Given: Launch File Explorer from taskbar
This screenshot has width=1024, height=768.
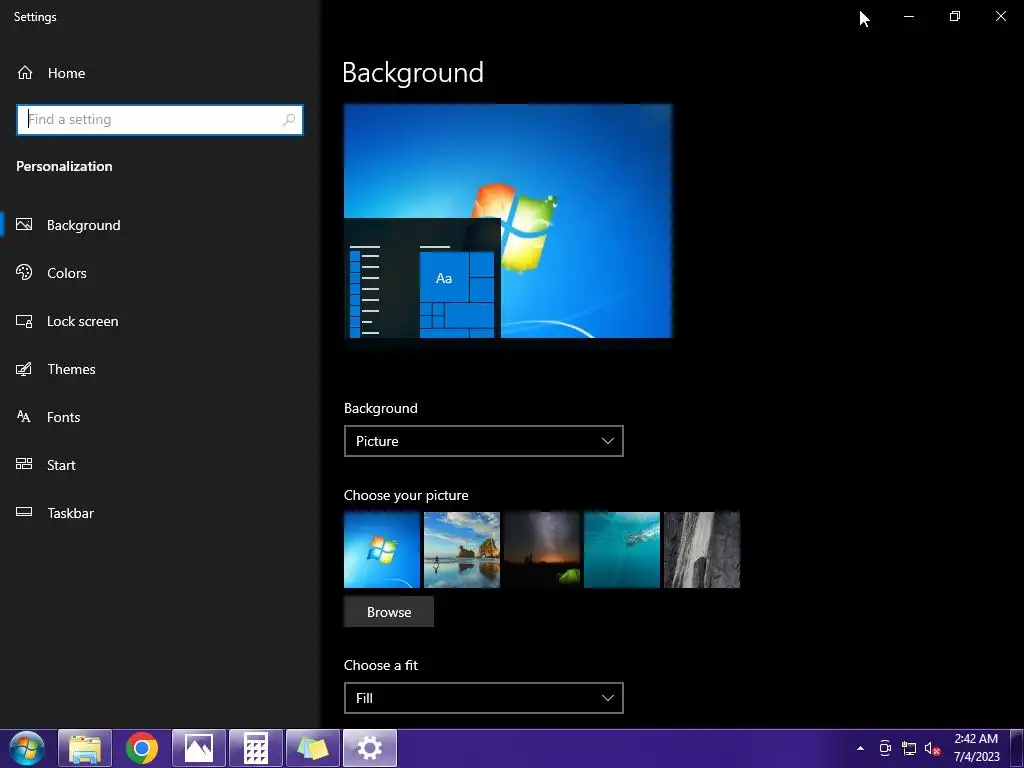Looking at the screenshot, I should point(85,748).
